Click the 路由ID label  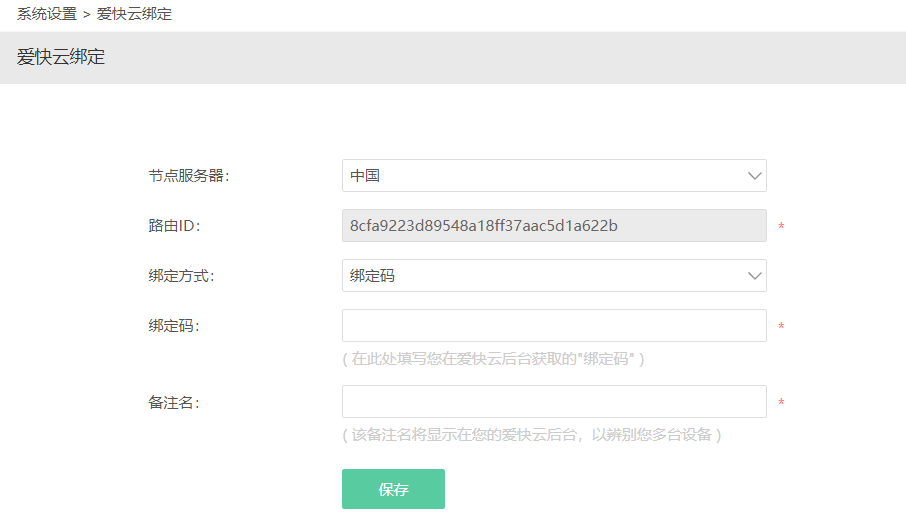tap(174, 226)
